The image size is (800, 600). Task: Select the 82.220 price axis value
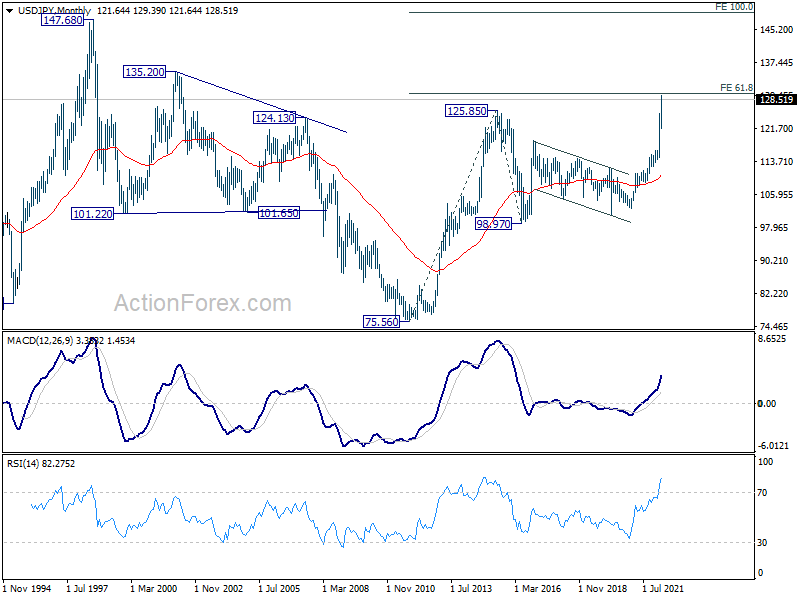[776, 293]
